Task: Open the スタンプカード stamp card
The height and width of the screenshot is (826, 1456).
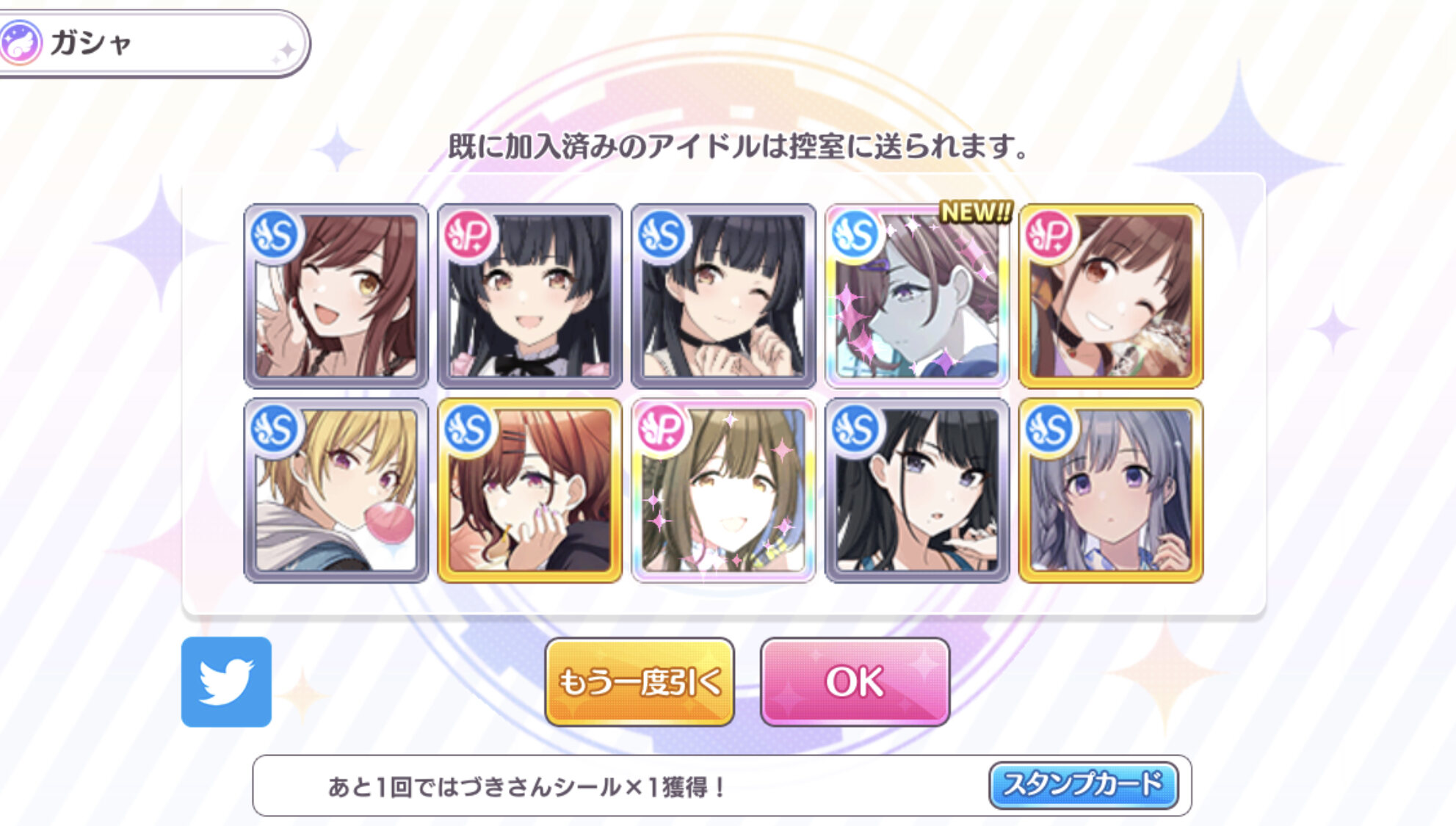Action: (x=1084, y=785)
